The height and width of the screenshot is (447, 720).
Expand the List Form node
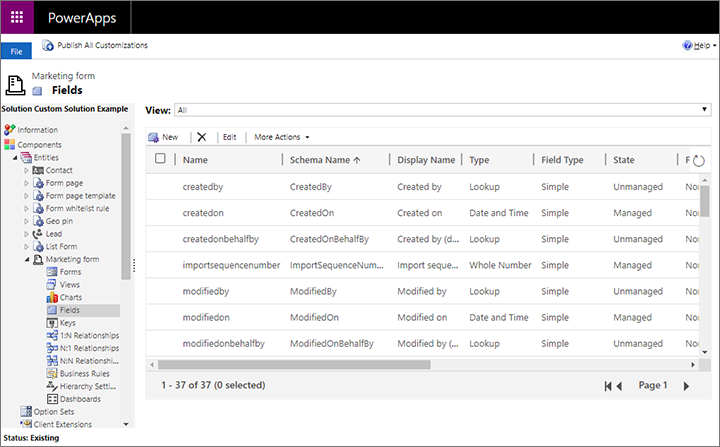point(26,247)
